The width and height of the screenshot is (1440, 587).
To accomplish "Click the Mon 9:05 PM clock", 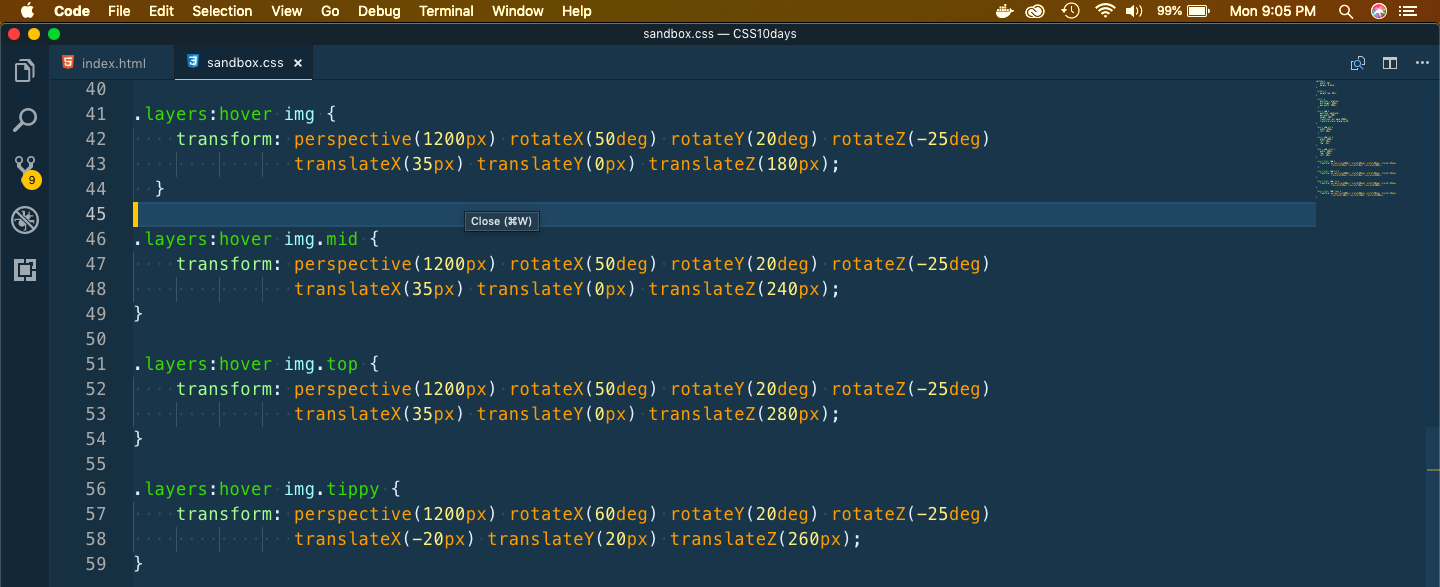I will click(x=1272, y=11).
